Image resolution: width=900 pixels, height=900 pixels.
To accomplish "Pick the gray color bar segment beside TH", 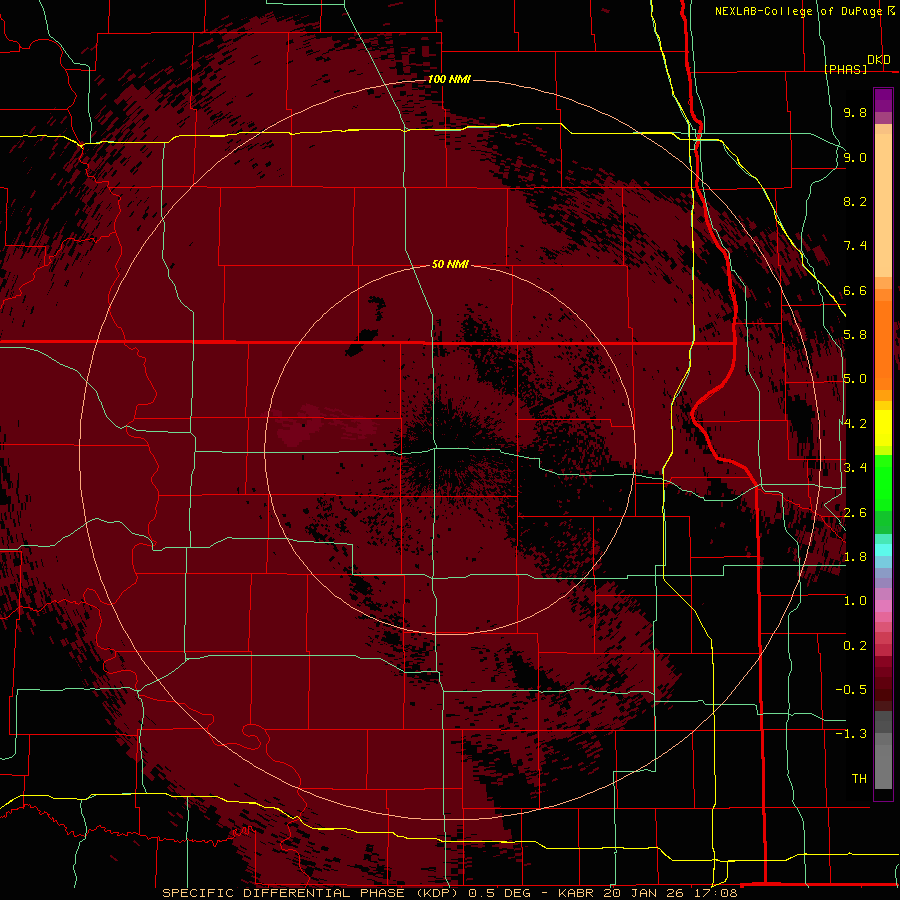I will tap(883, 769).
